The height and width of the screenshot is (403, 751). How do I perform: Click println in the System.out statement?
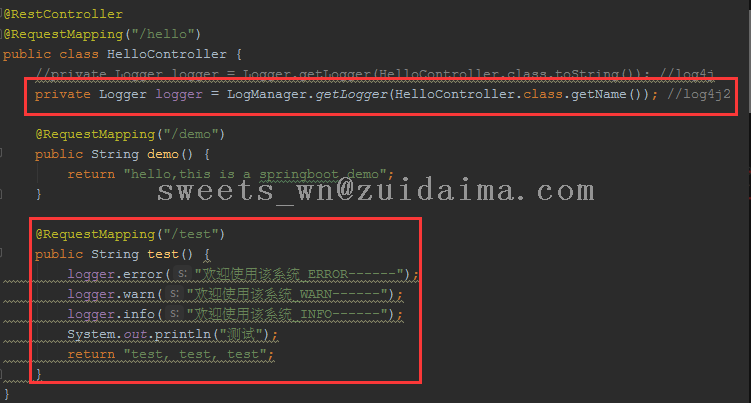click(x=182, y=334)
